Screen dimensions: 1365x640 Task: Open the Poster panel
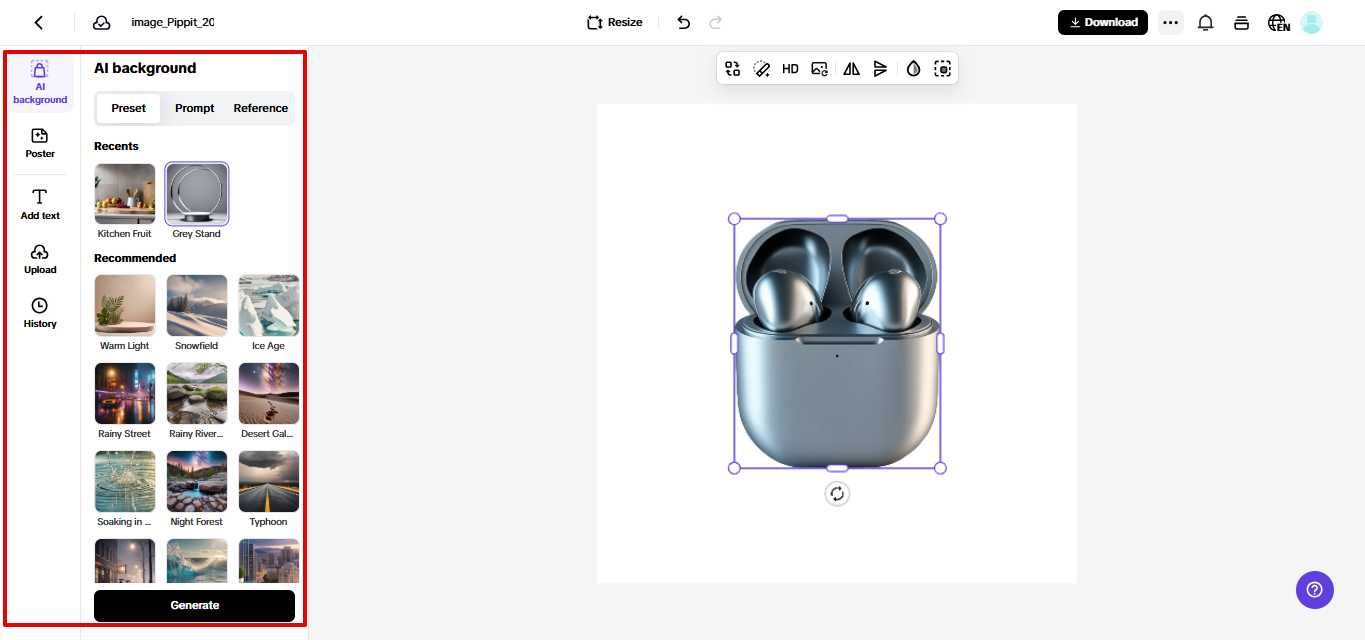[39, 141]
